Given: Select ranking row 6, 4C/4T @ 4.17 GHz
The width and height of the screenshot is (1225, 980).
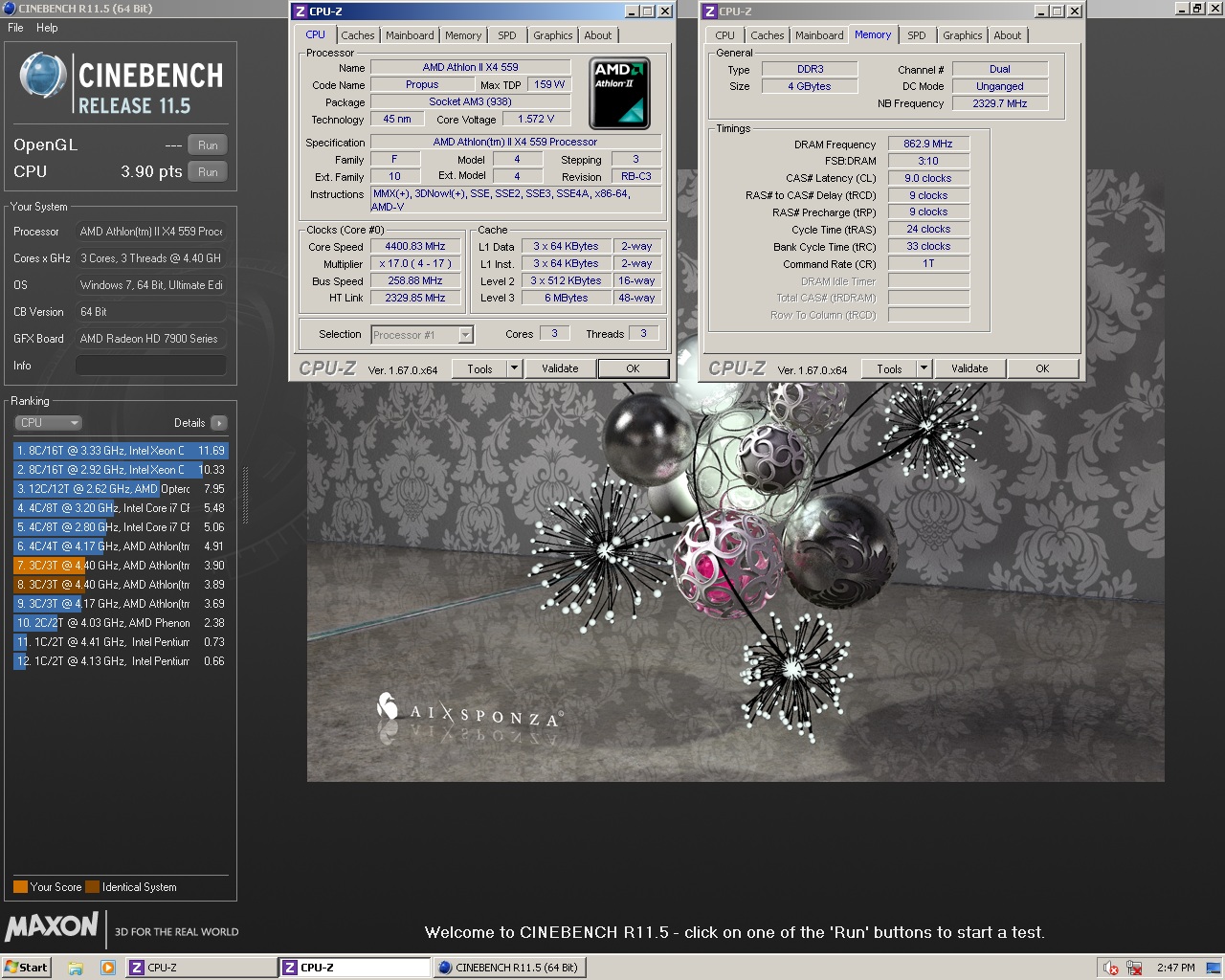Looking at the screenshot, I should click(121, 546).
